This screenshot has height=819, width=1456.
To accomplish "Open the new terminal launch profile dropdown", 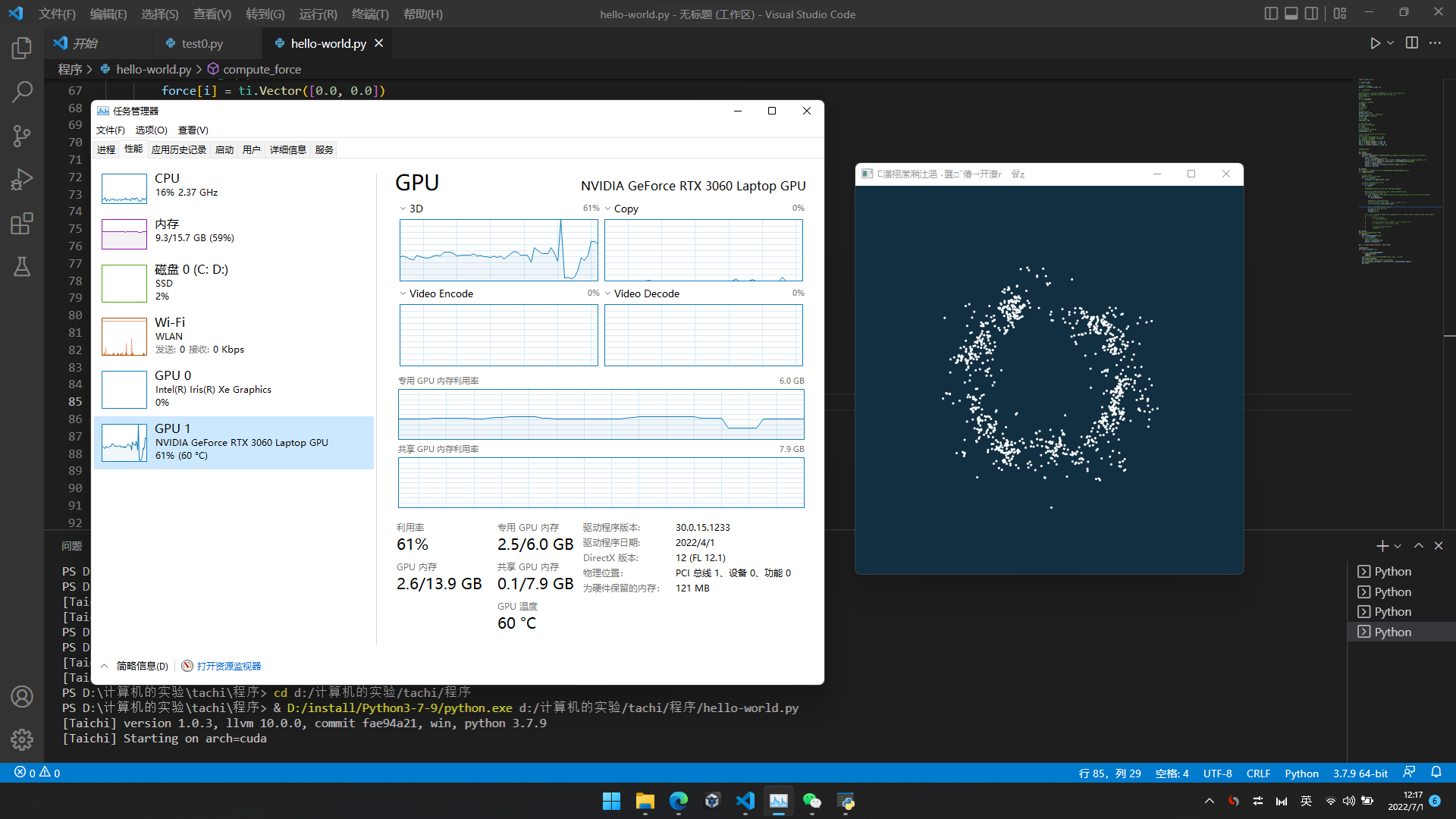I will (x=1398, y=546).
